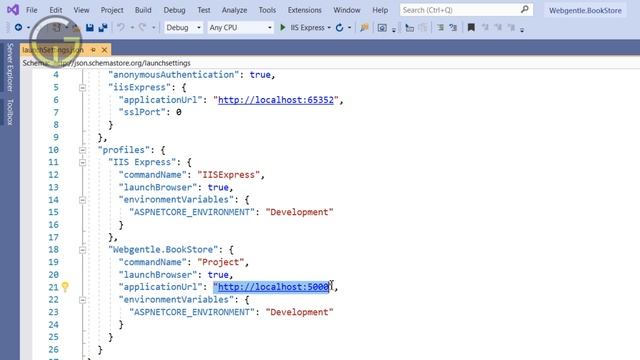Open the Build menu
Image resolution: width=640 pixels, height=360 pixels.
143,10
